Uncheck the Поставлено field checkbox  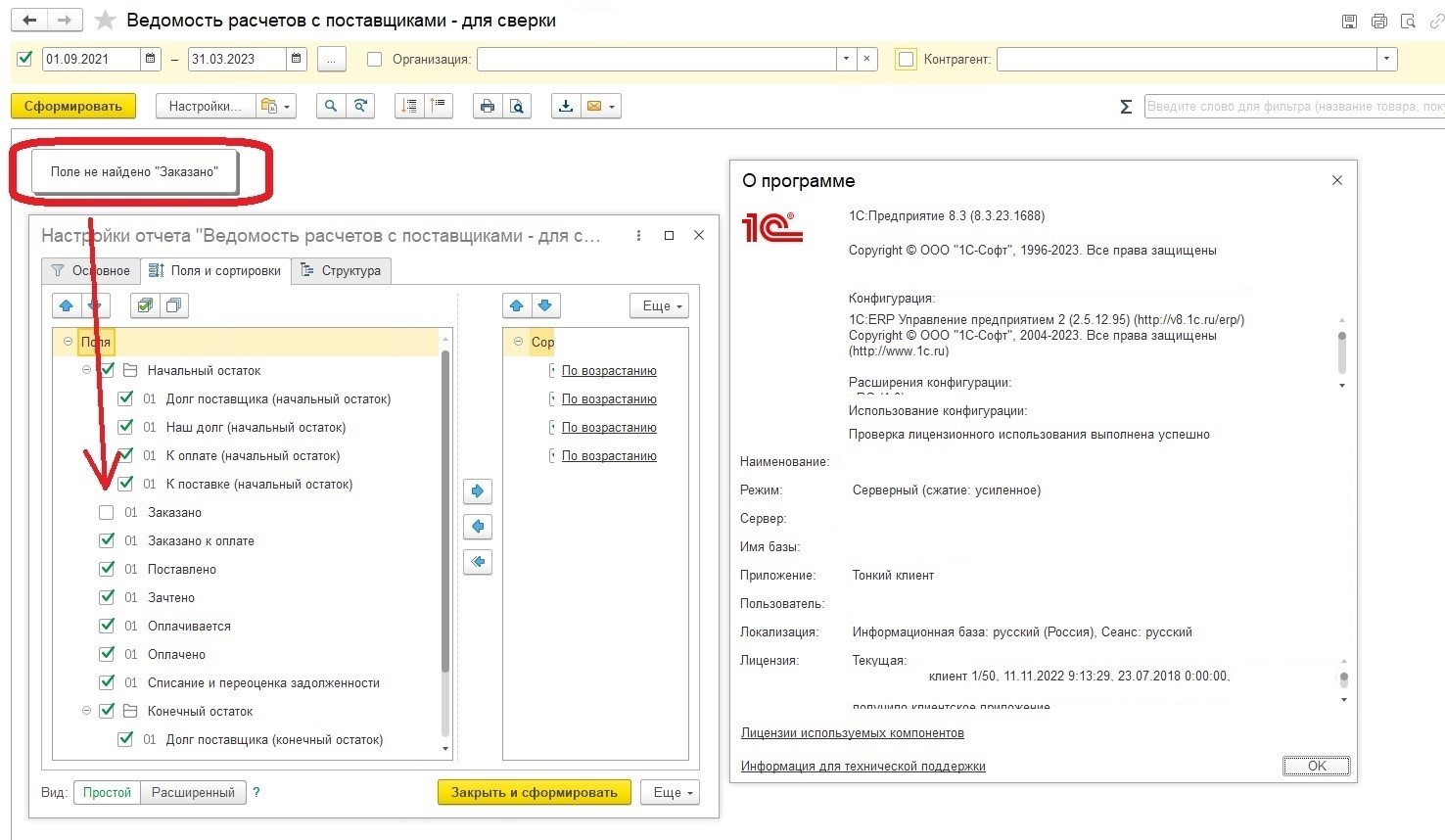click(107, 569)
